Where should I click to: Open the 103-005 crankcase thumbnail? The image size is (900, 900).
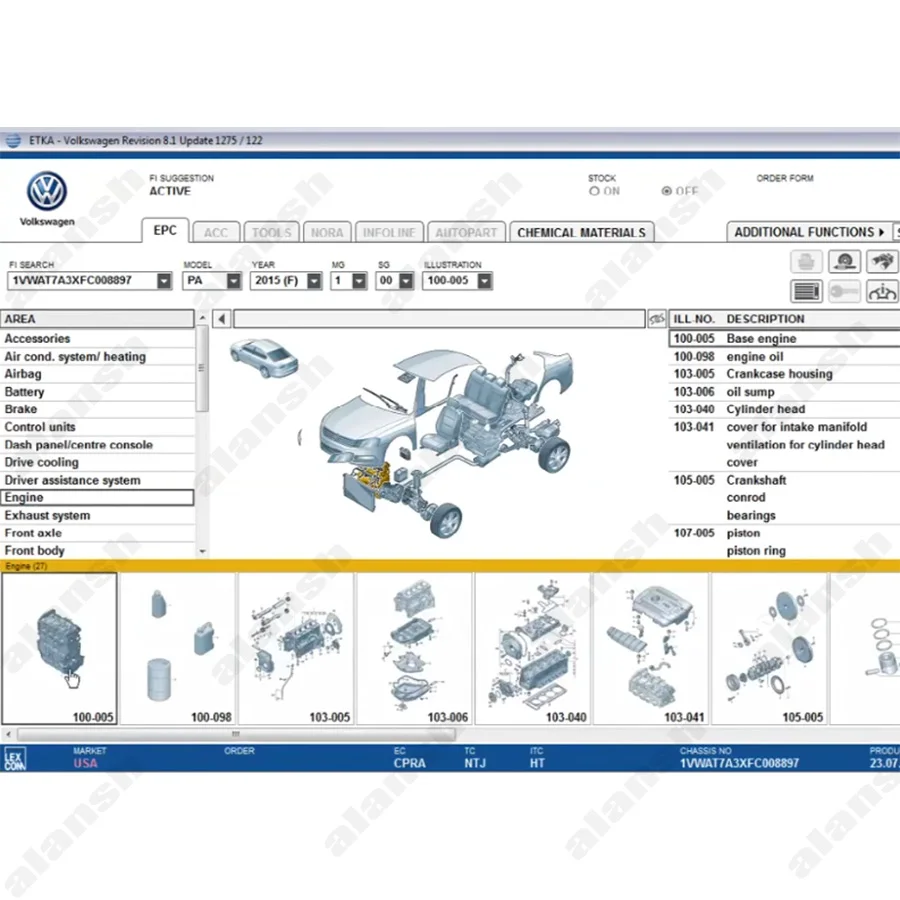click(296, 649)
